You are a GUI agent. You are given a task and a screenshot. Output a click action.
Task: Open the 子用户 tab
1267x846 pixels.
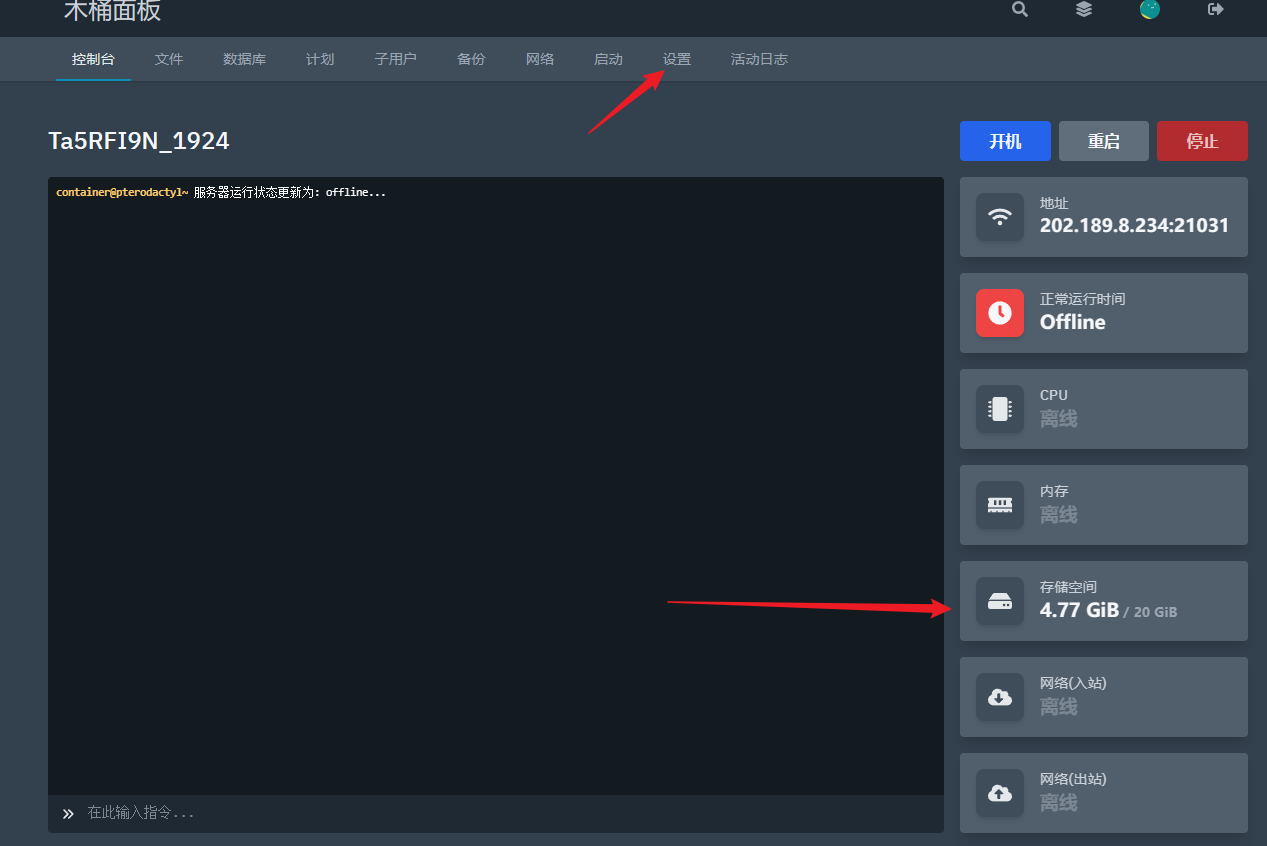395,59
